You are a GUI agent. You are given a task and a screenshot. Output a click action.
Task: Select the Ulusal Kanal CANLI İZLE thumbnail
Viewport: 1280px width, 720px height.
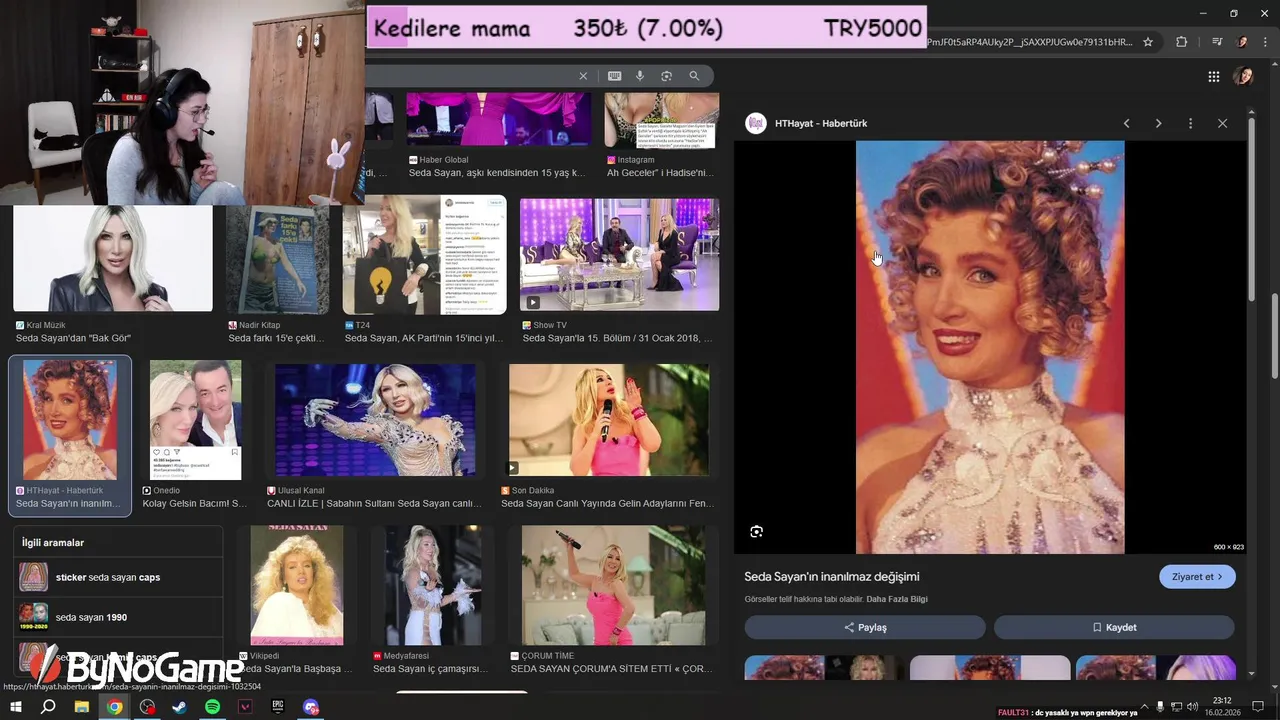point(375,420)
